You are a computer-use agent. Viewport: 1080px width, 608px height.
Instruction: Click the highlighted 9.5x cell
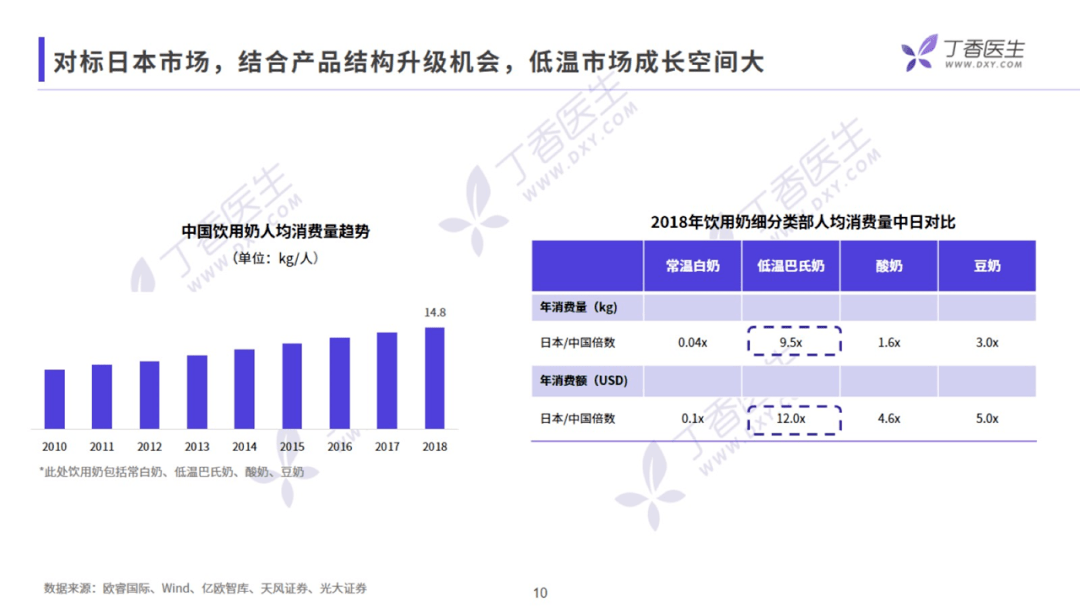click(793, 342)
